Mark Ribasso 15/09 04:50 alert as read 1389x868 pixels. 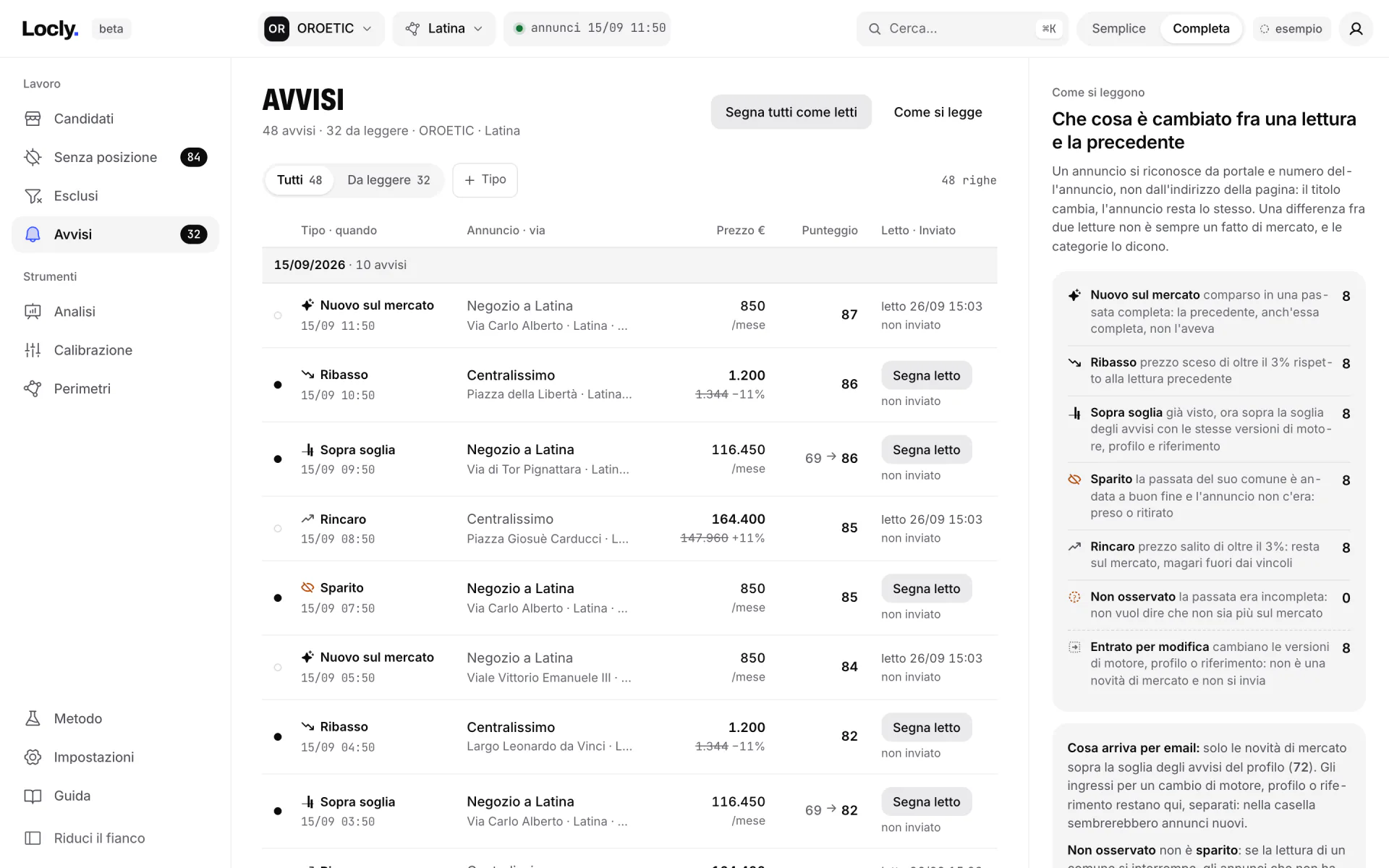(x=926, y=728)
